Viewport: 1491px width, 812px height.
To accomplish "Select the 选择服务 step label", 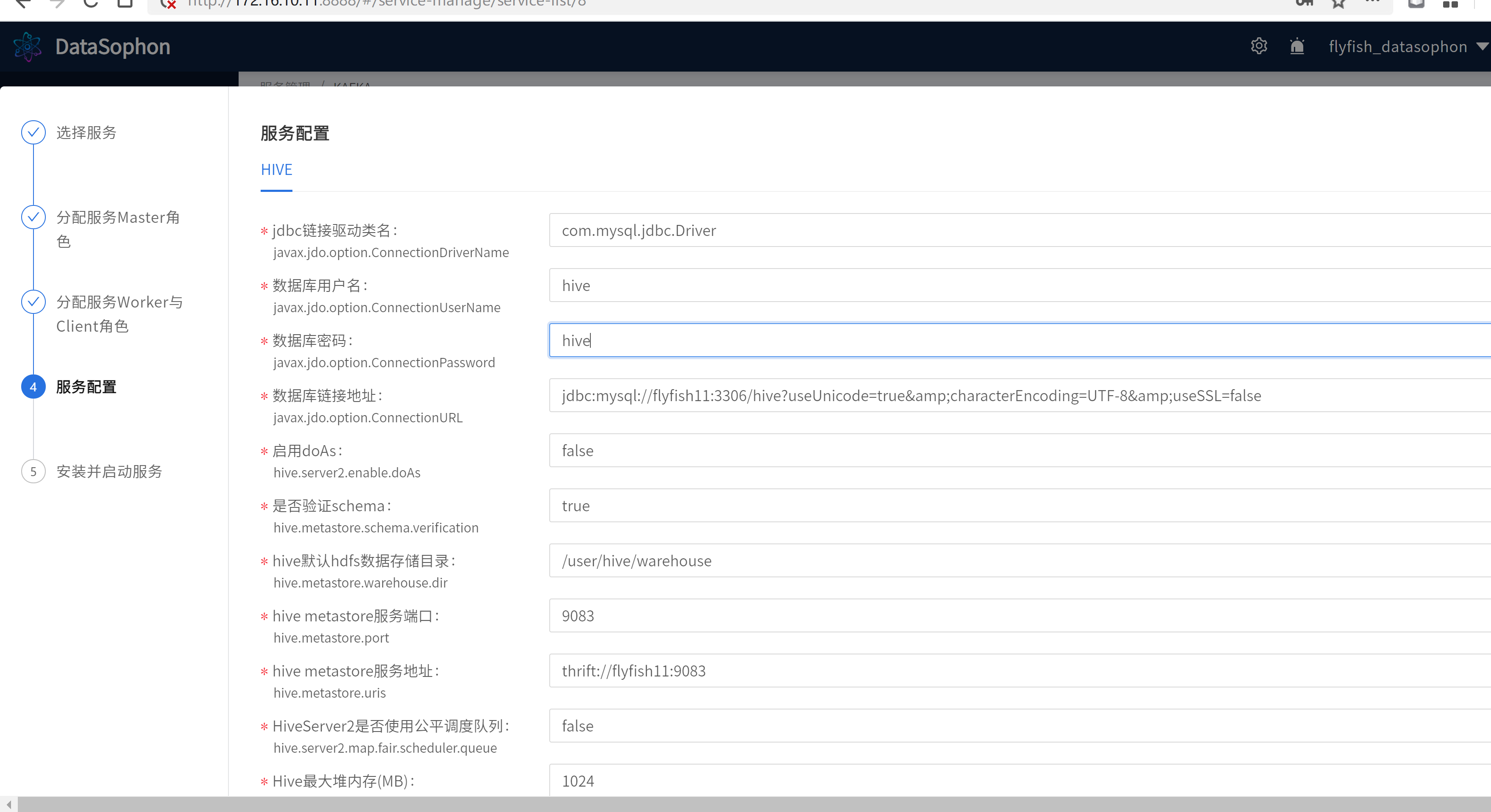I will pyautogui.click(x=86, y=133).
